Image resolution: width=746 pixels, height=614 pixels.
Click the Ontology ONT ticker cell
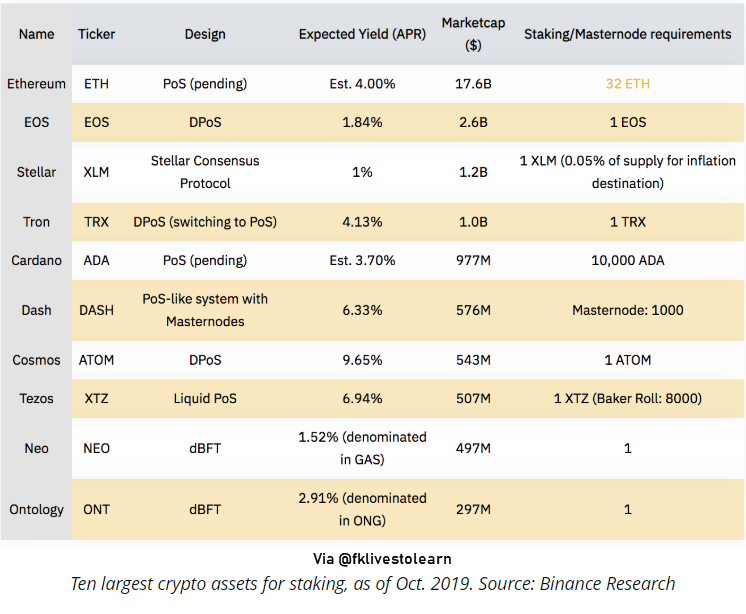point(97,510)
